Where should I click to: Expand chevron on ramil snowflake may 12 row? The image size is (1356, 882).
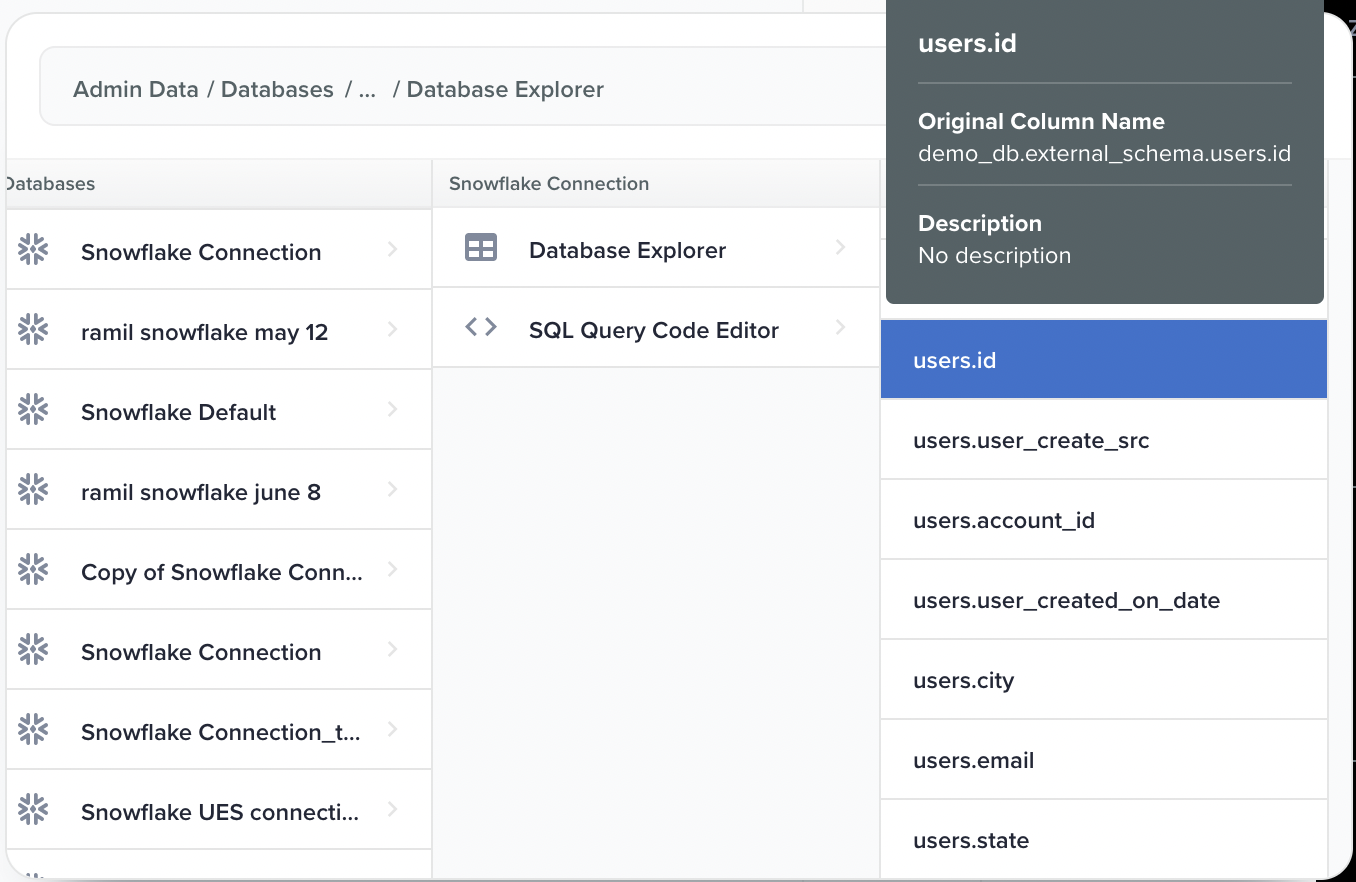392,330
